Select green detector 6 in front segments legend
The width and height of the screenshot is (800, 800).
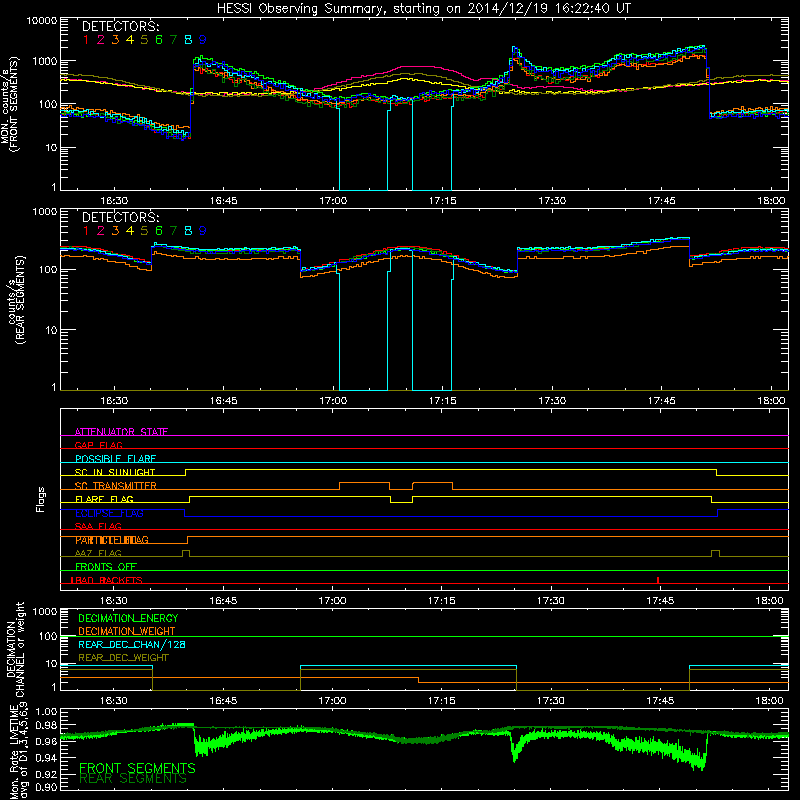[159, 39]
